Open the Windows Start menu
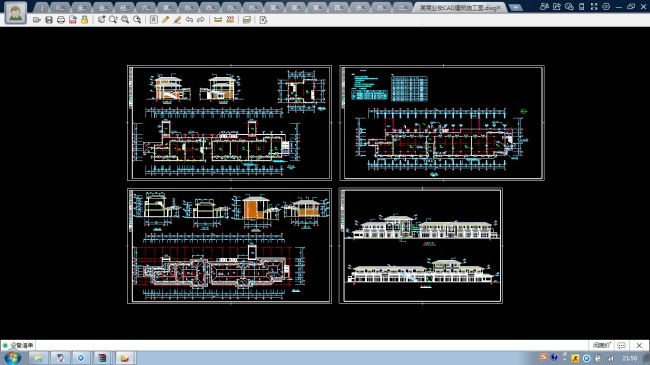 coord(12,358)
